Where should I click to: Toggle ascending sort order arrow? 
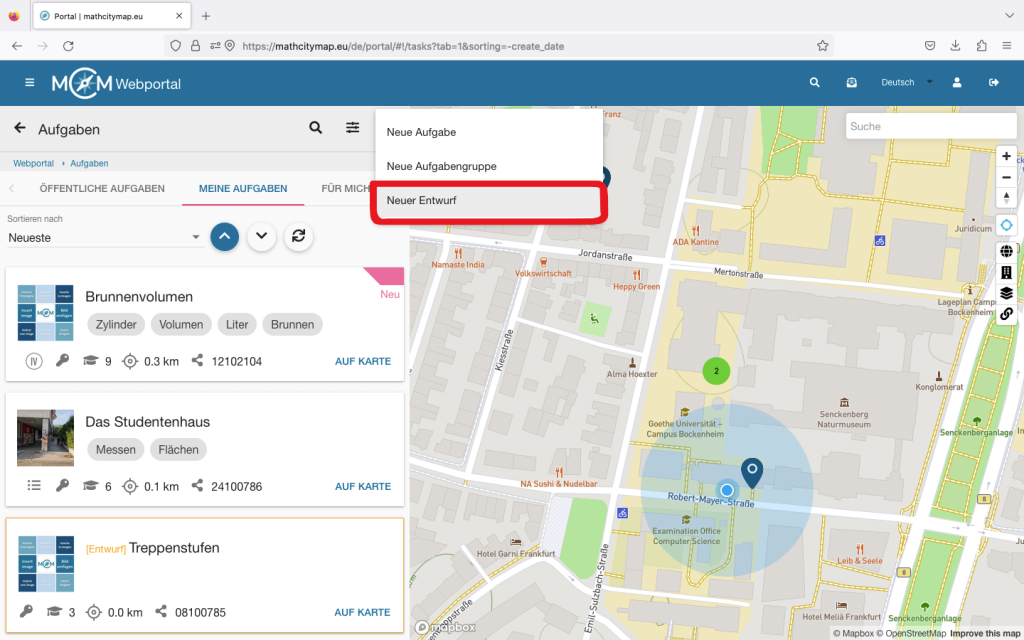coord(225,236)
